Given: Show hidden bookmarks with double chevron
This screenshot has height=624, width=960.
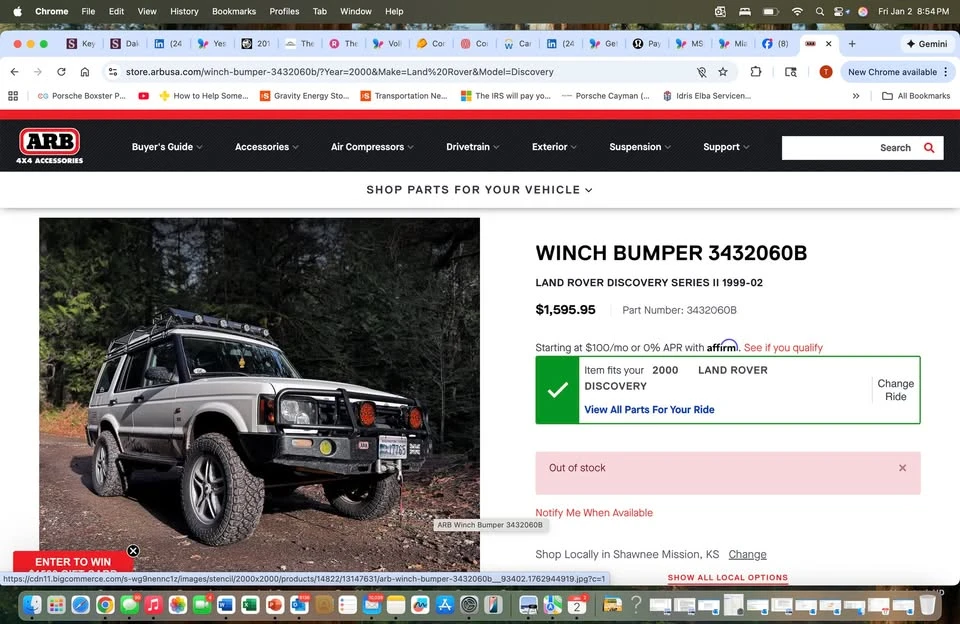Looking at the screenshot, I should 856,96.
